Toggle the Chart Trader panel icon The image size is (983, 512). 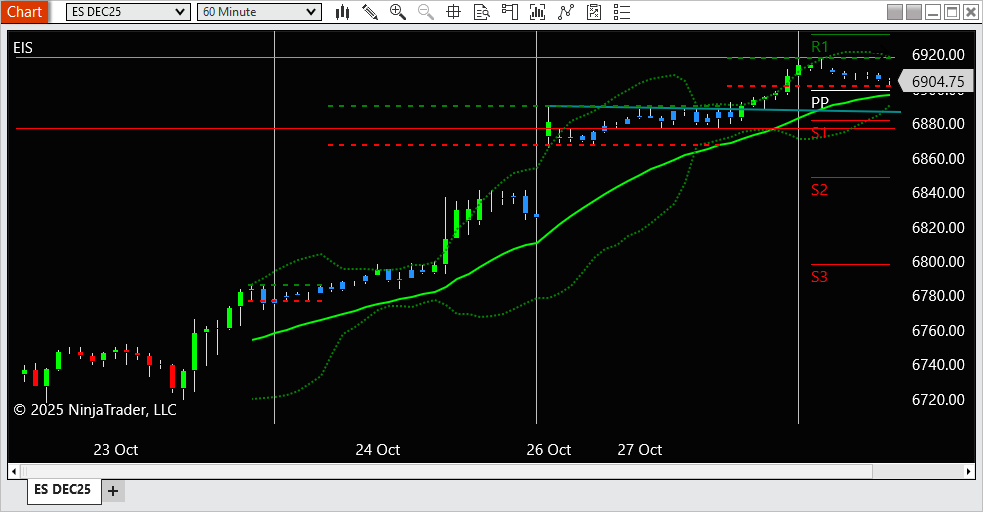coord(510,12)
